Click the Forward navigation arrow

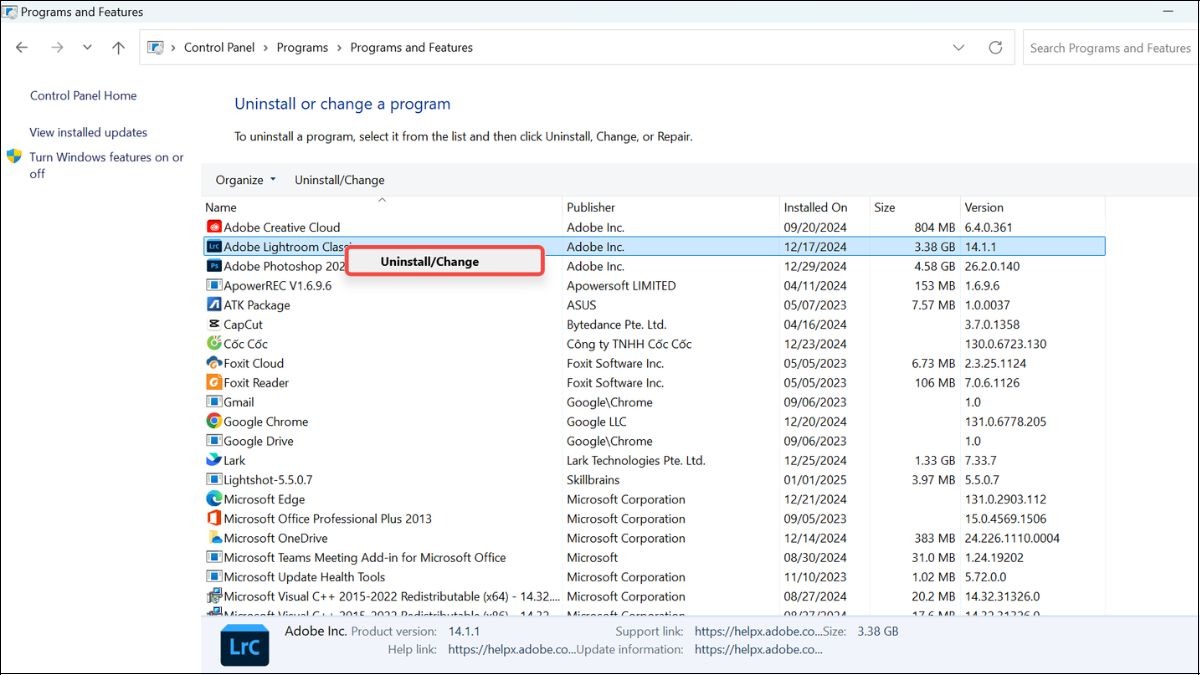[56, 47]
